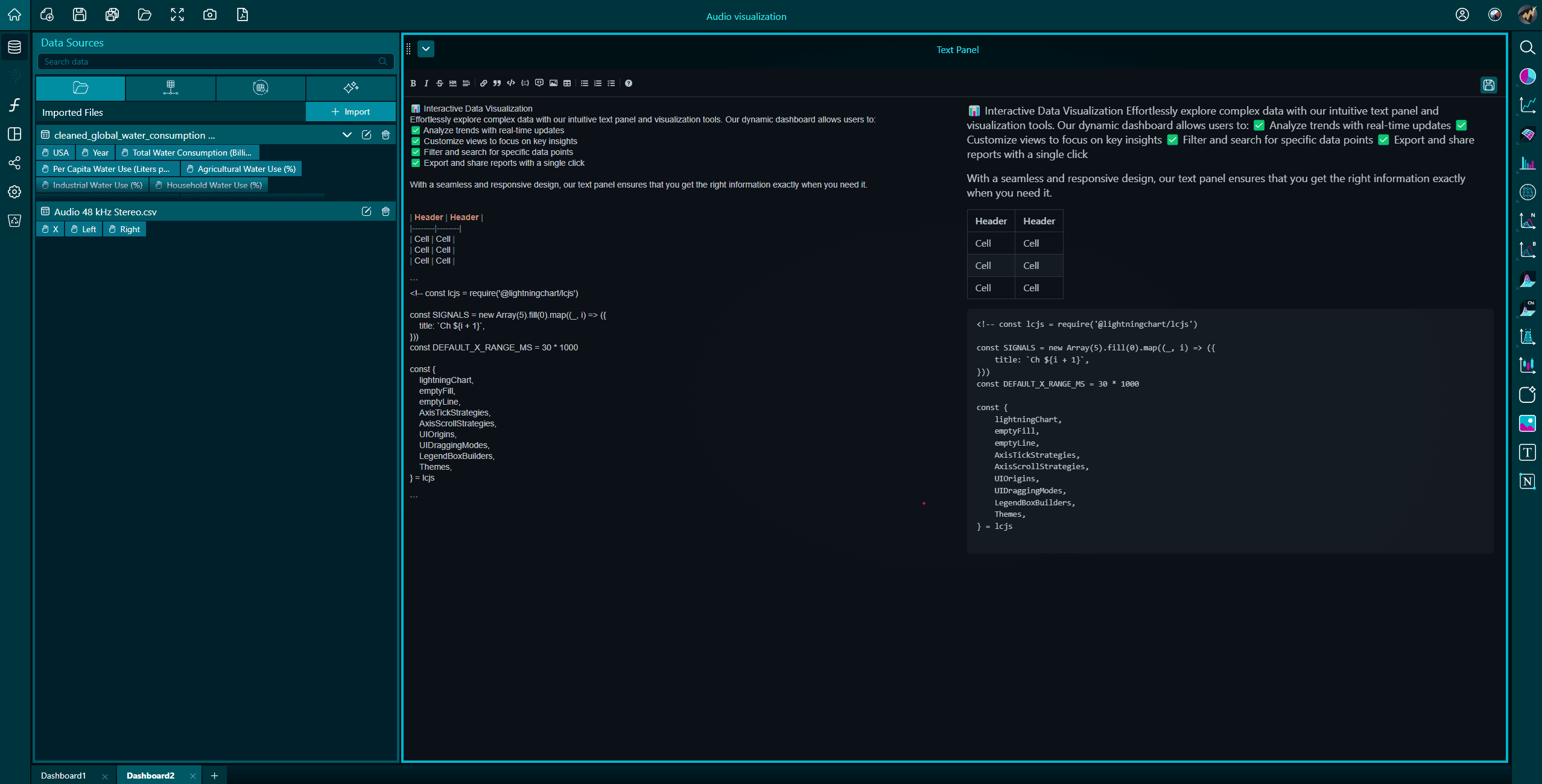The height and width of the screenshot is (784, 1542).
Task: Apply blockquote formatting
Action: 497,83
